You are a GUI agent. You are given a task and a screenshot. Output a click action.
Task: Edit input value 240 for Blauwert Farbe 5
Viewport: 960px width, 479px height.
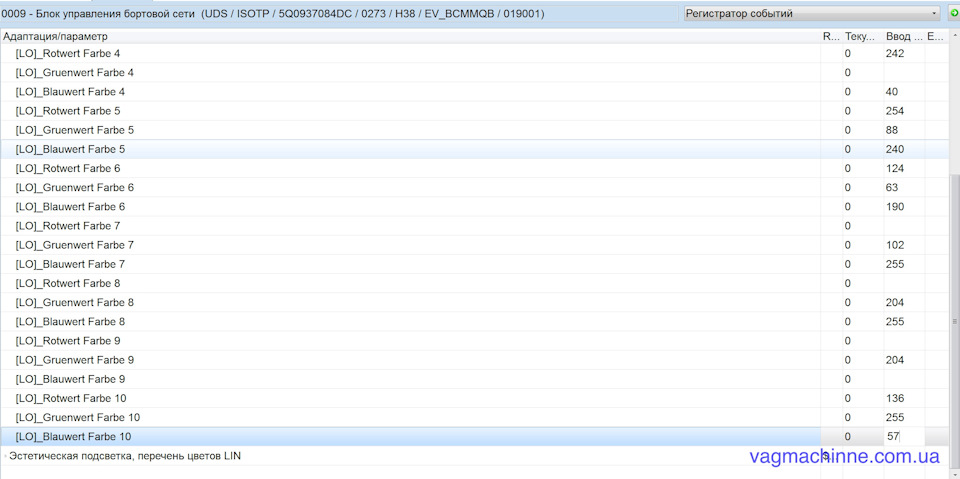point(904,149)
